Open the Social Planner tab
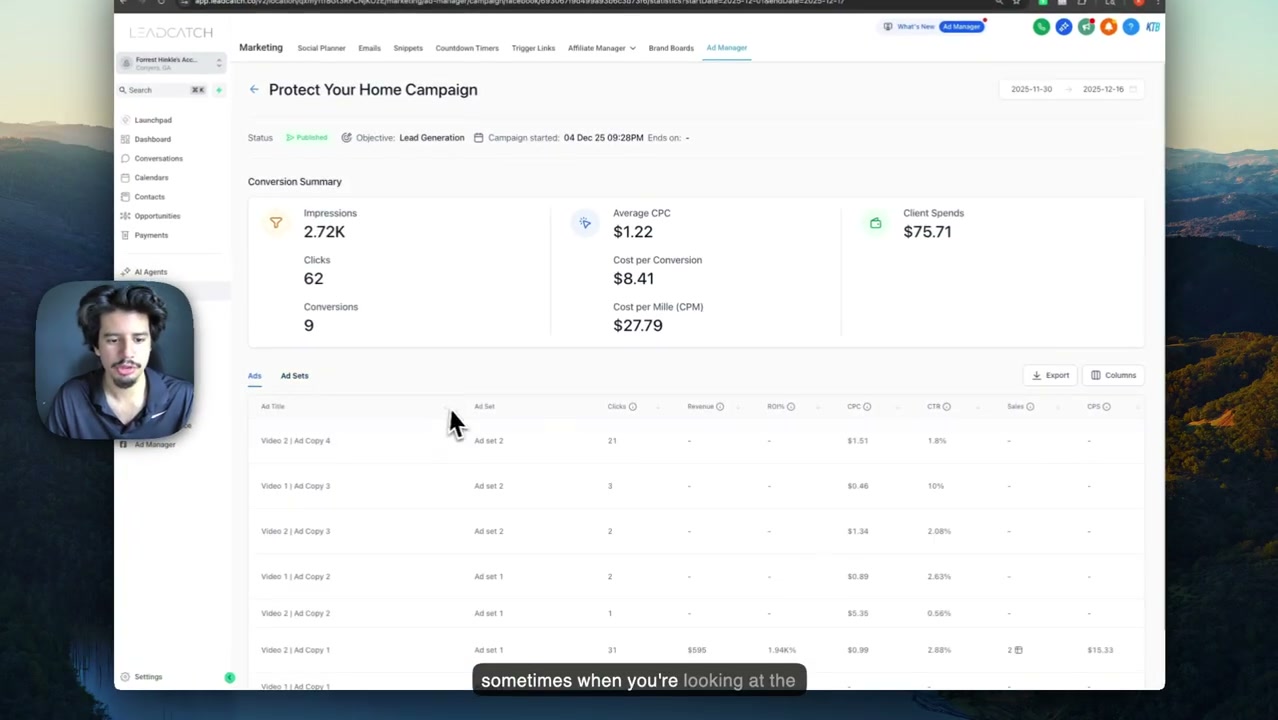The image size is (1278, 720). pyautogui.click(x=321, y=48)
